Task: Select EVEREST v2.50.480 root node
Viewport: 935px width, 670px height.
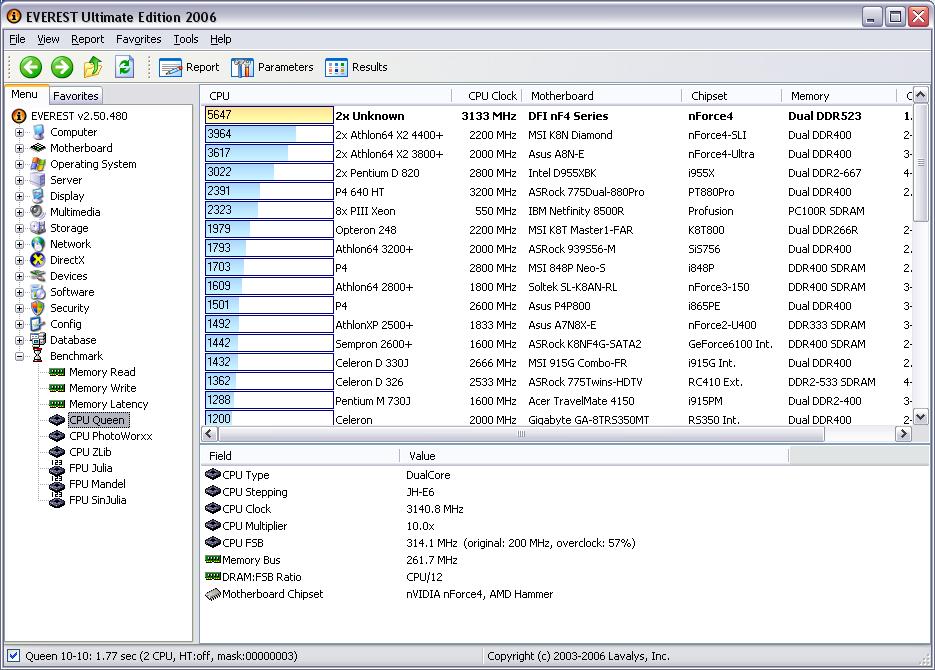Action: click(x=79, y=116)
